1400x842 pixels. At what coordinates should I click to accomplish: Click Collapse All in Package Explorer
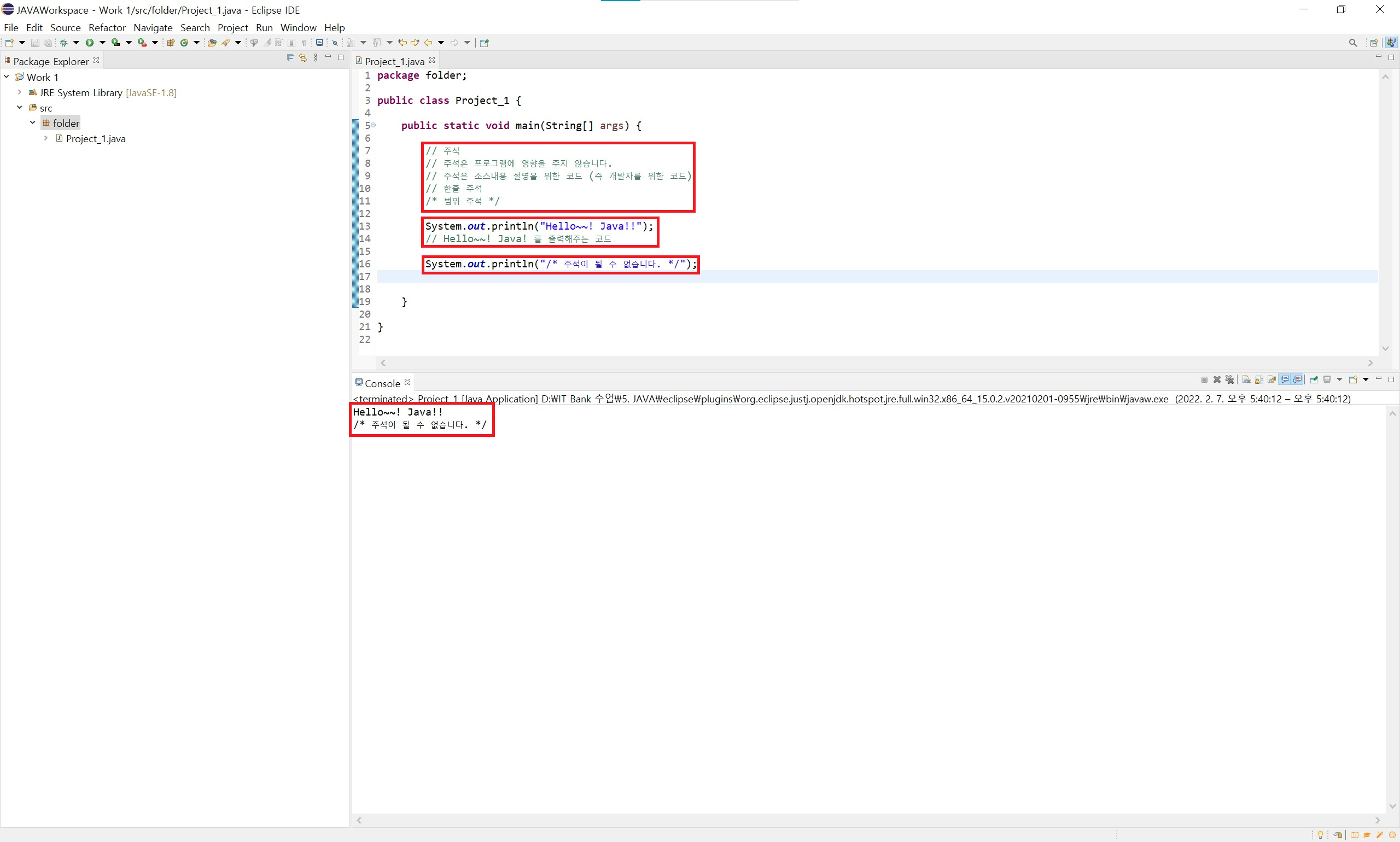coord(290,57)
